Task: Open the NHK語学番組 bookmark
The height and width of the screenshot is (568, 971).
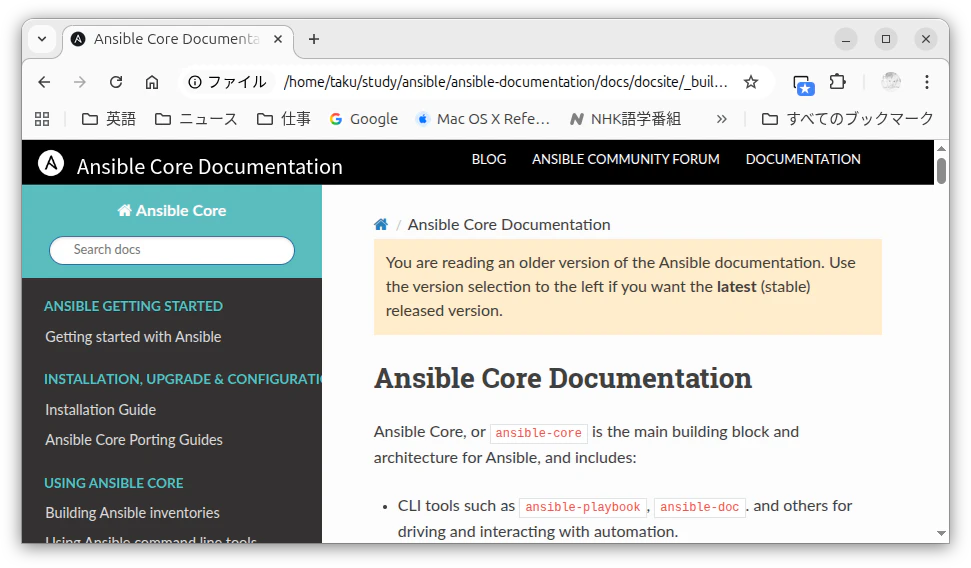Action: point(625,119)
